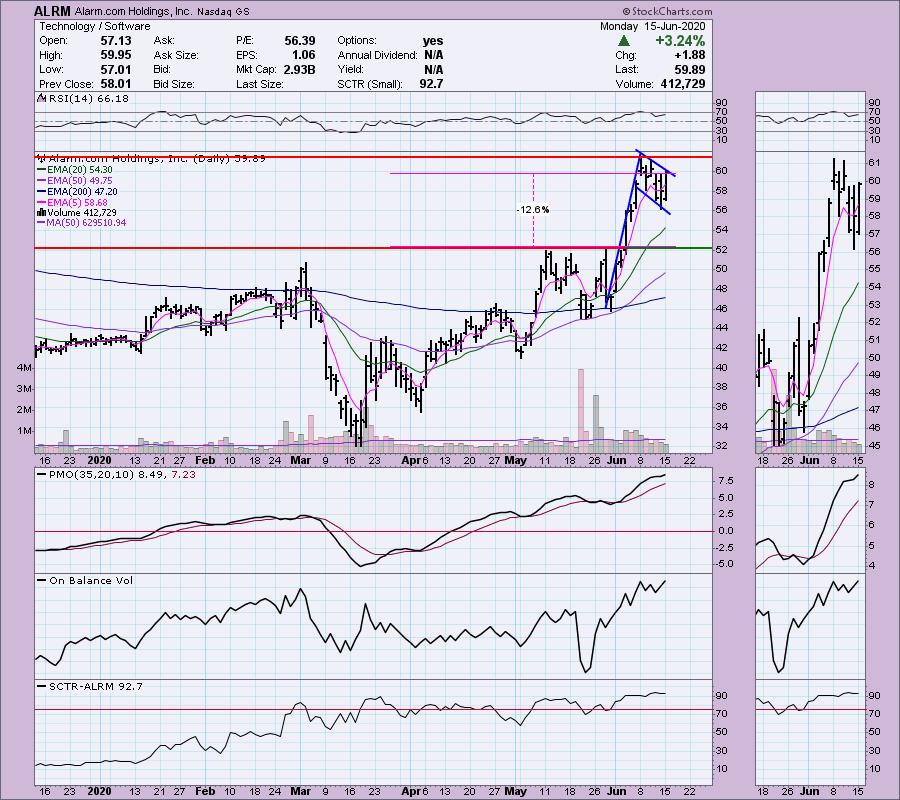Click the Last price value 59.89
The width and height of the screenshot is (900, 800).
pos(690,69)
